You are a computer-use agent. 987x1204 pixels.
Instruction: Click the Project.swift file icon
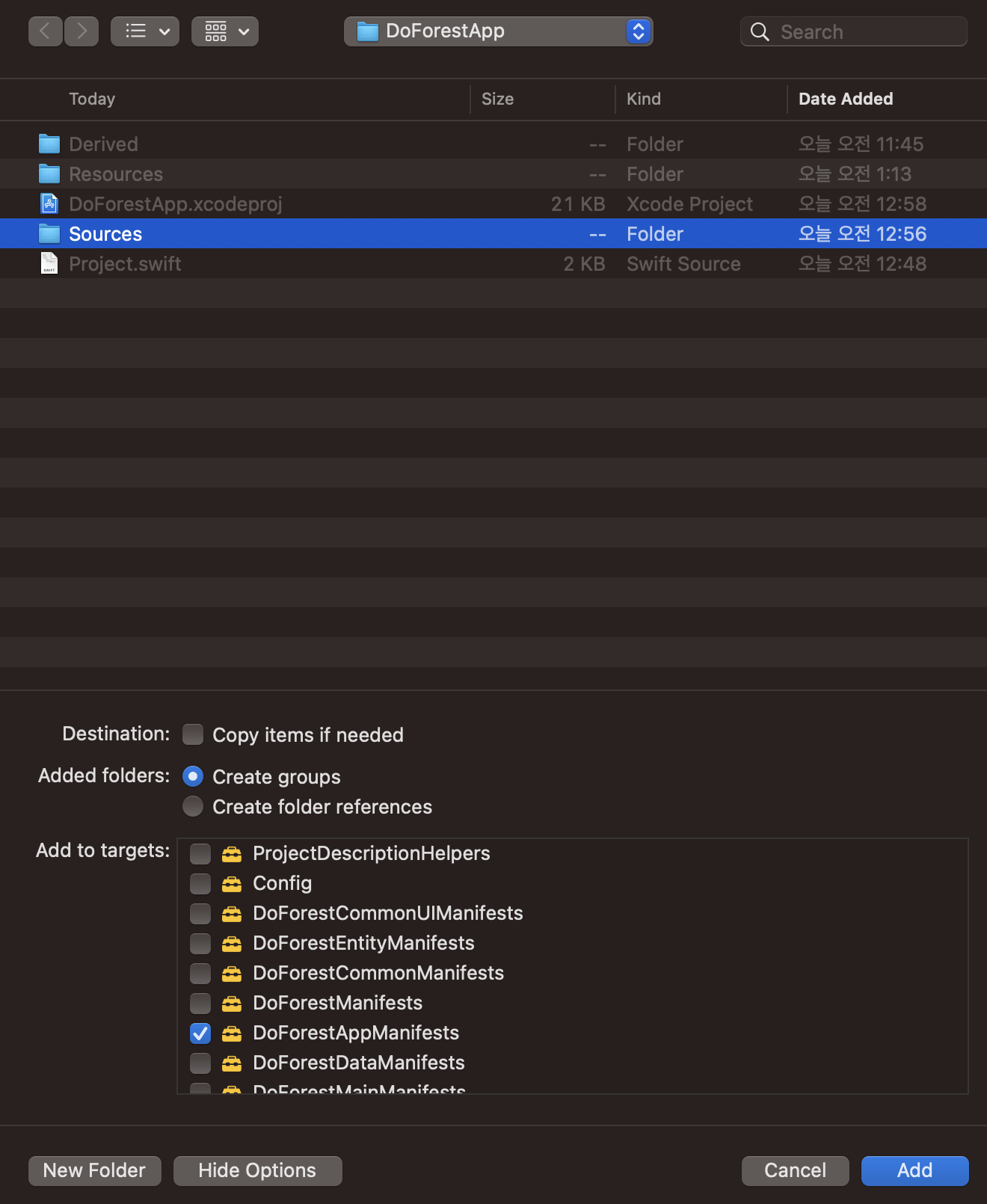pyautogui.click(x=49, y=263)
